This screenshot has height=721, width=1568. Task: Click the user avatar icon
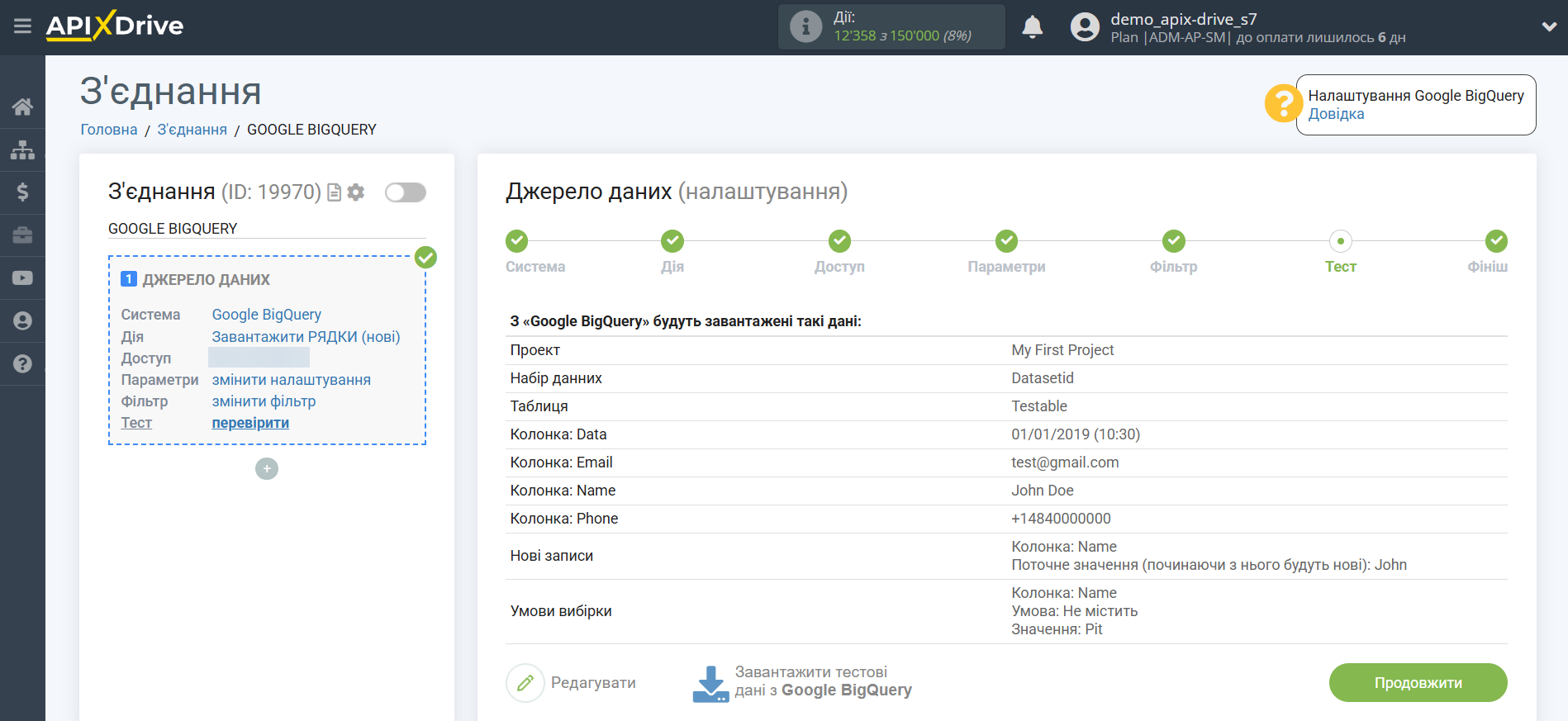pos(1085,27)
